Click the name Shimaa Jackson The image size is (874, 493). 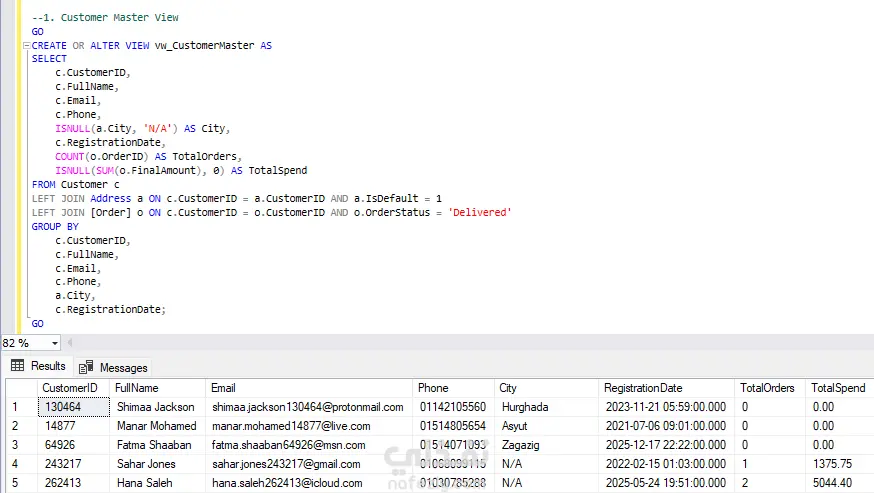156,407
